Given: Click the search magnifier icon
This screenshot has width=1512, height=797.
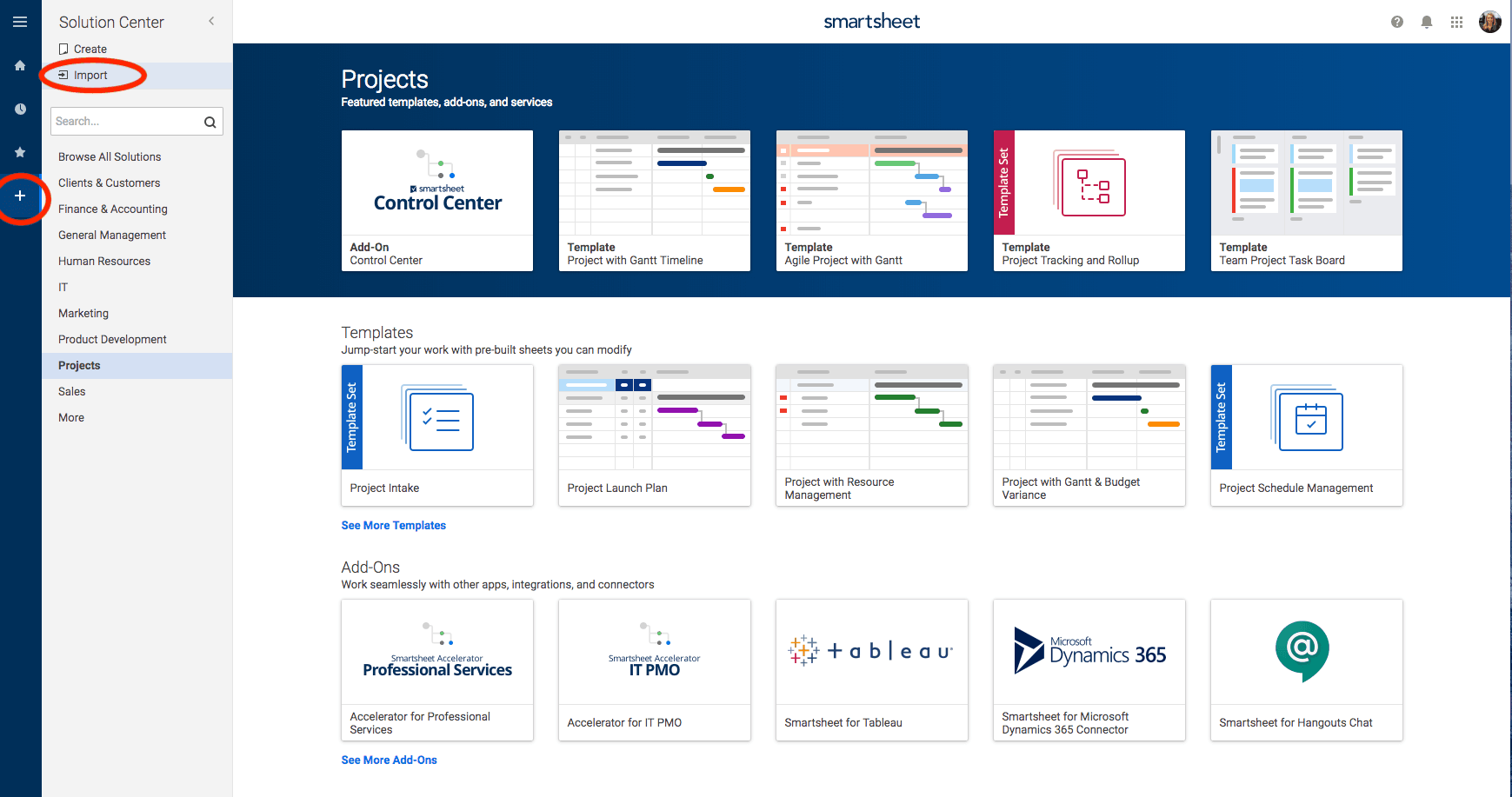Looking at the screenshot, I should [x=210, y=123].
